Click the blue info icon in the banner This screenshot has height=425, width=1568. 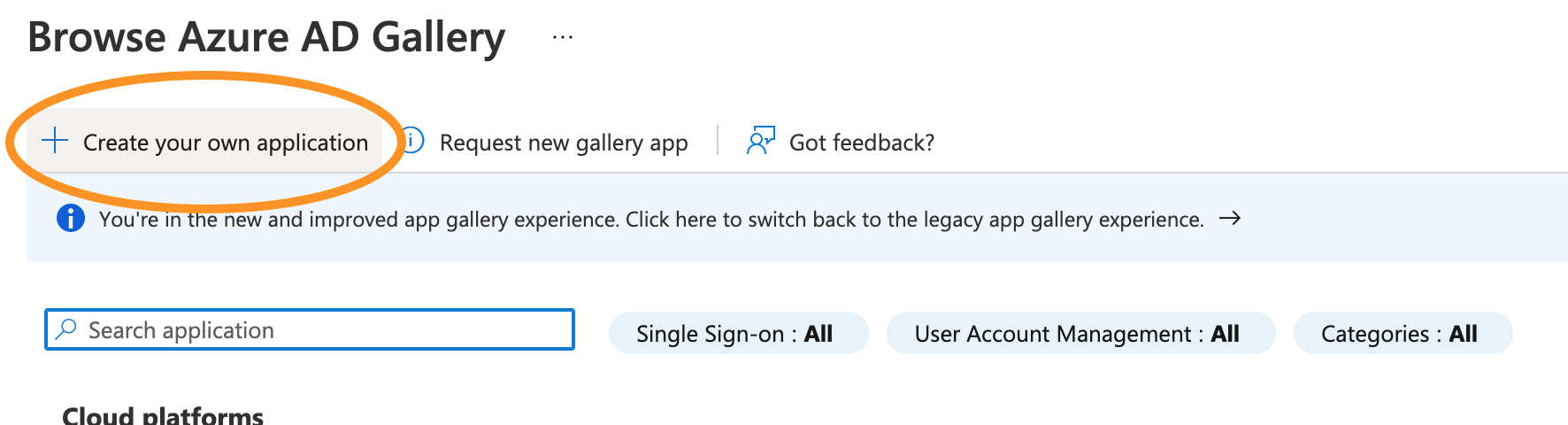tap(71, 218)
